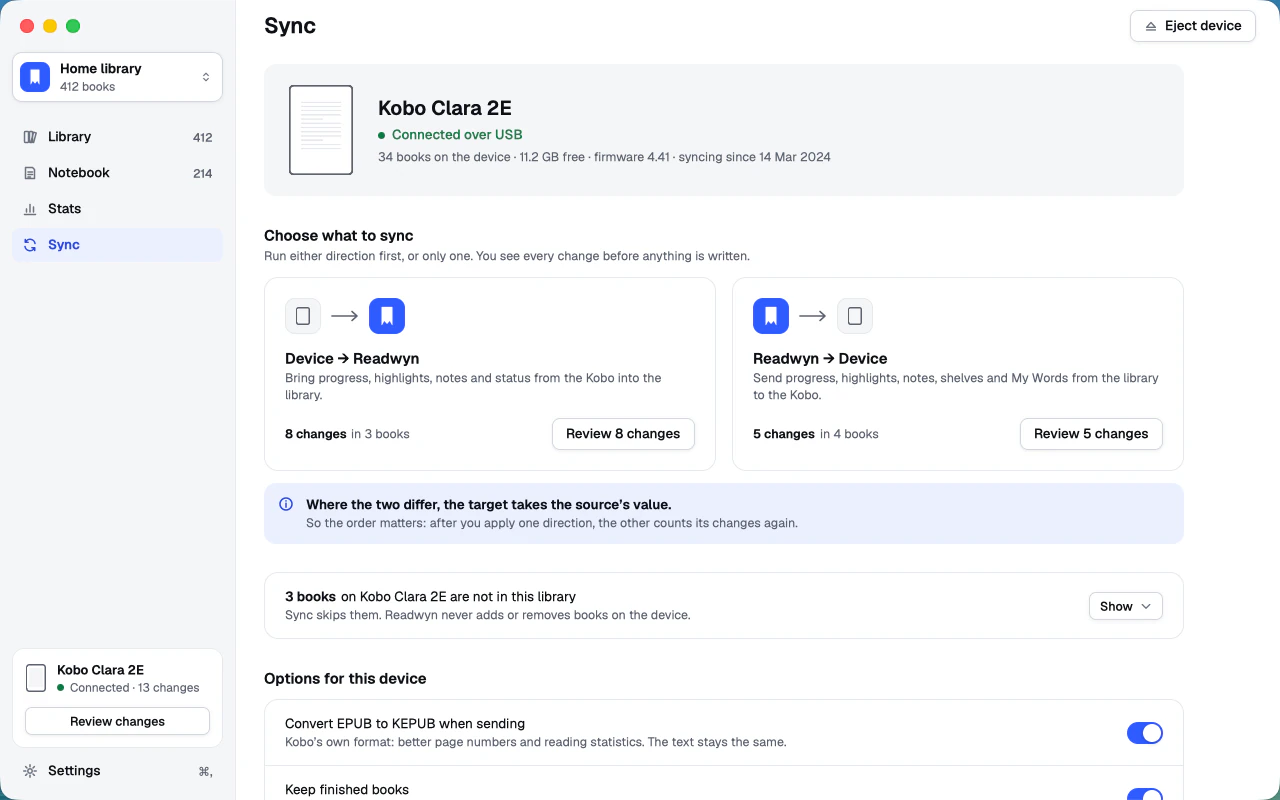Click the device icon in the Device → Readwyn card
This screenshot has height=800, width=1280.
pos(303,316)
